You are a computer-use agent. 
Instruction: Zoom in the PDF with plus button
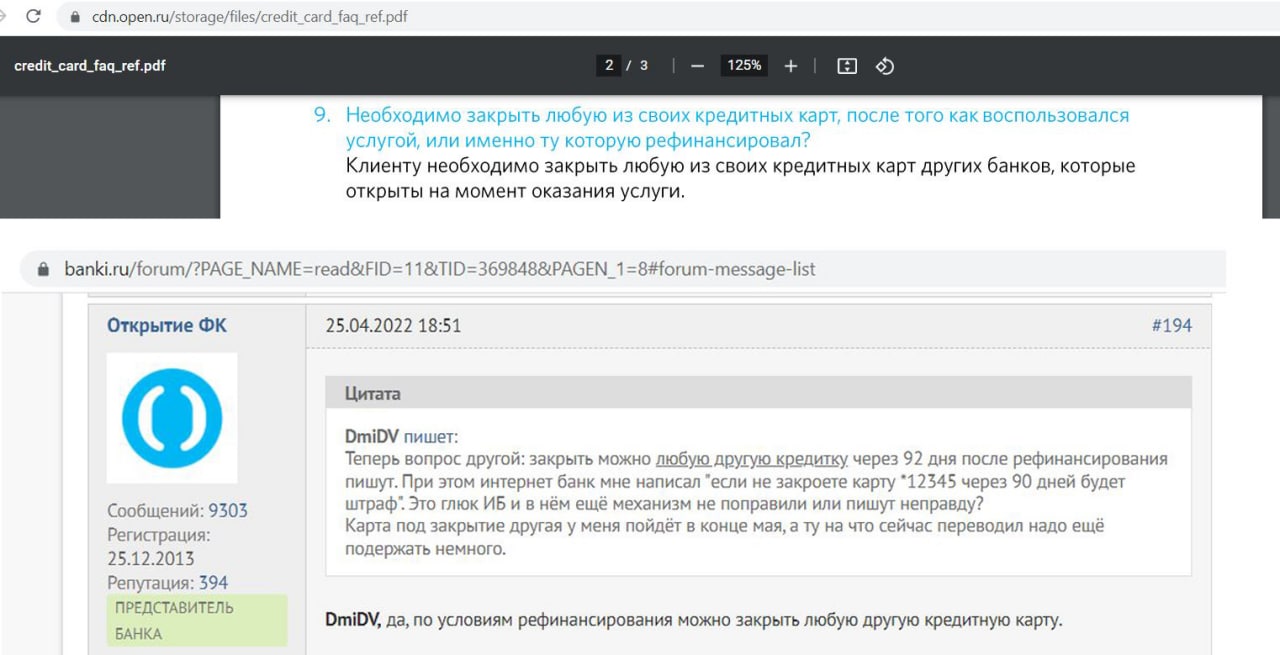791,66
